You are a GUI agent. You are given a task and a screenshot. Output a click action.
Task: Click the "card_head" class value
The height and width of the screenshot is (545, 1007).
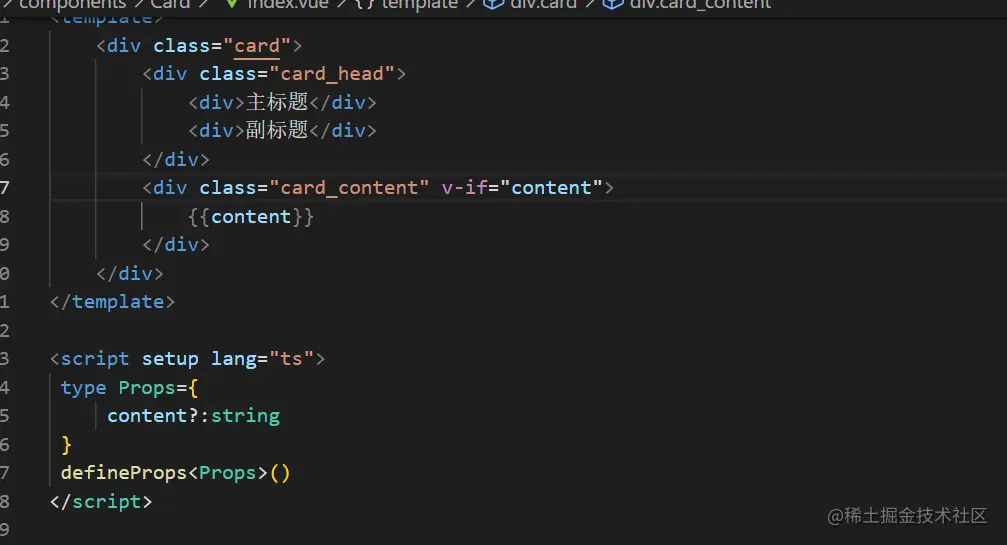click(332, 74)
